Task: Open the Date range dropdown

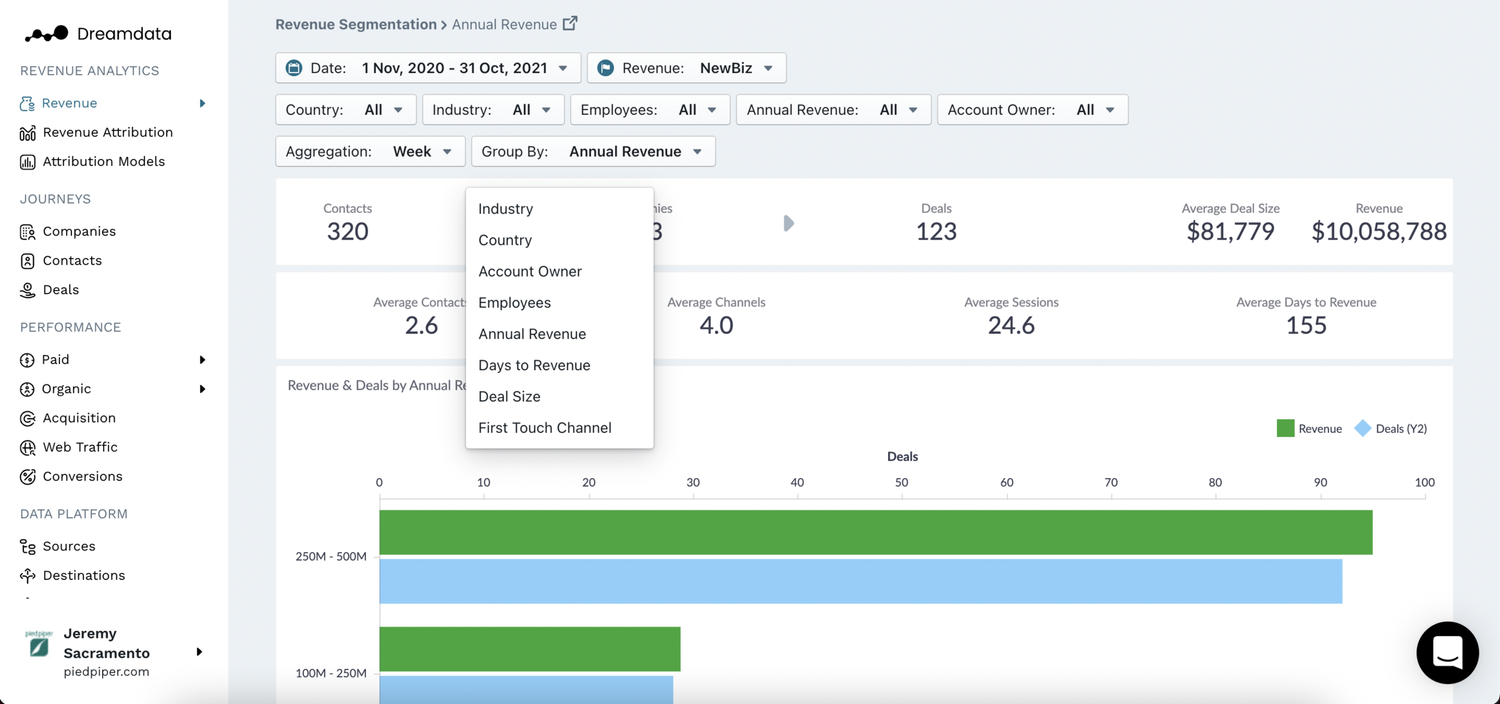Action: coord(428,68)
